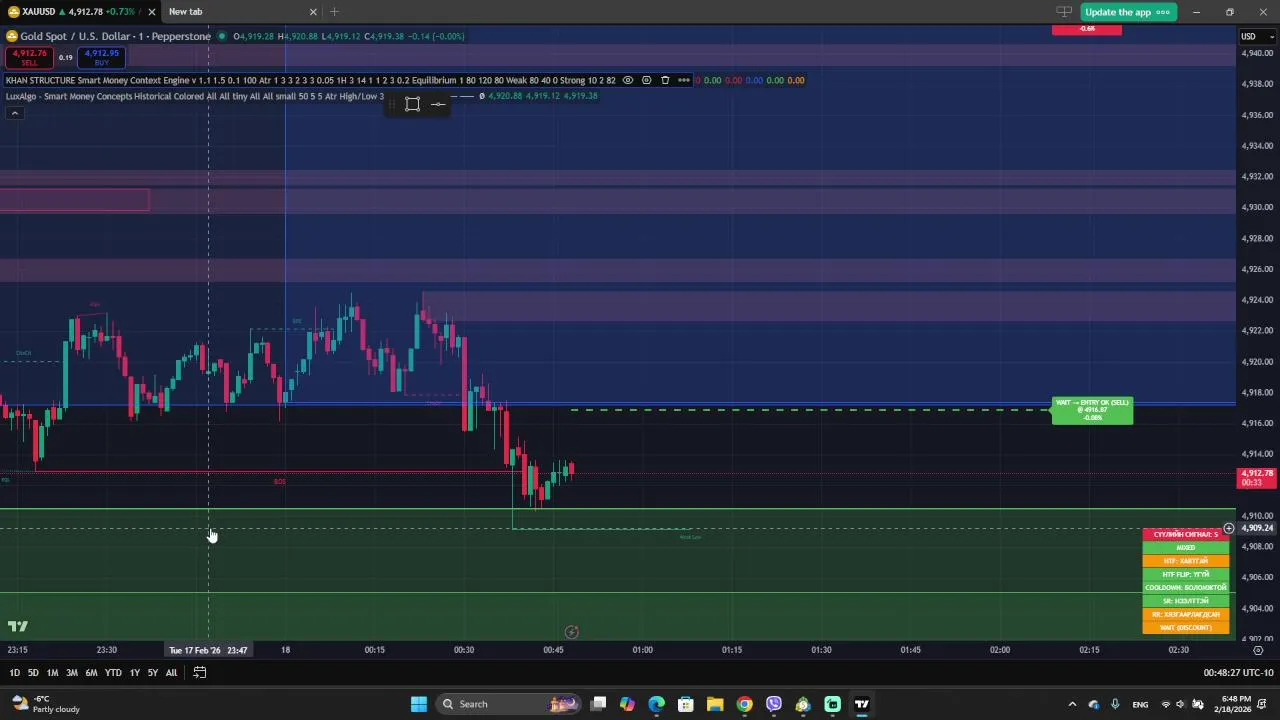Close the New tab tab

click(313, 12)
